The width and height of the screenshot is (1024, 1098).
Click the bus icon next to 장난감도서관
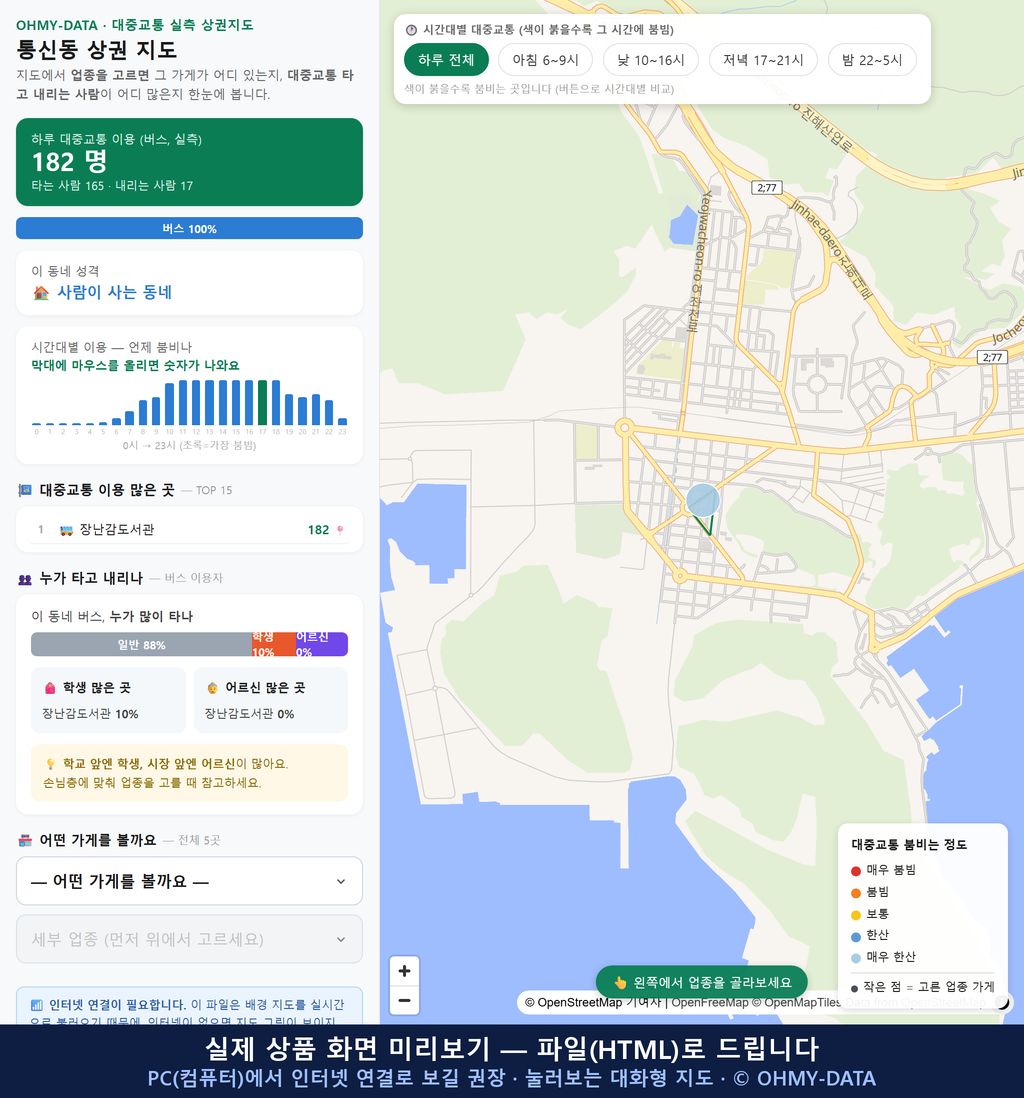(67, 530)
